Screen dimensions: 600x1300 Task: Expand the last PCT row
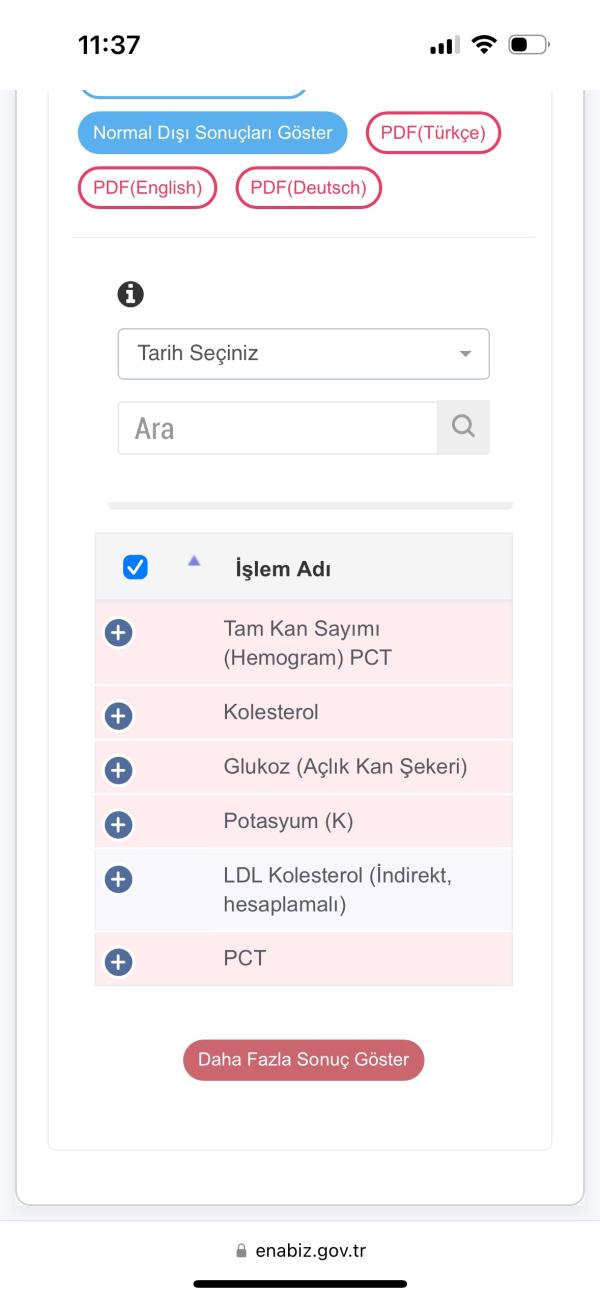(118, 962)
